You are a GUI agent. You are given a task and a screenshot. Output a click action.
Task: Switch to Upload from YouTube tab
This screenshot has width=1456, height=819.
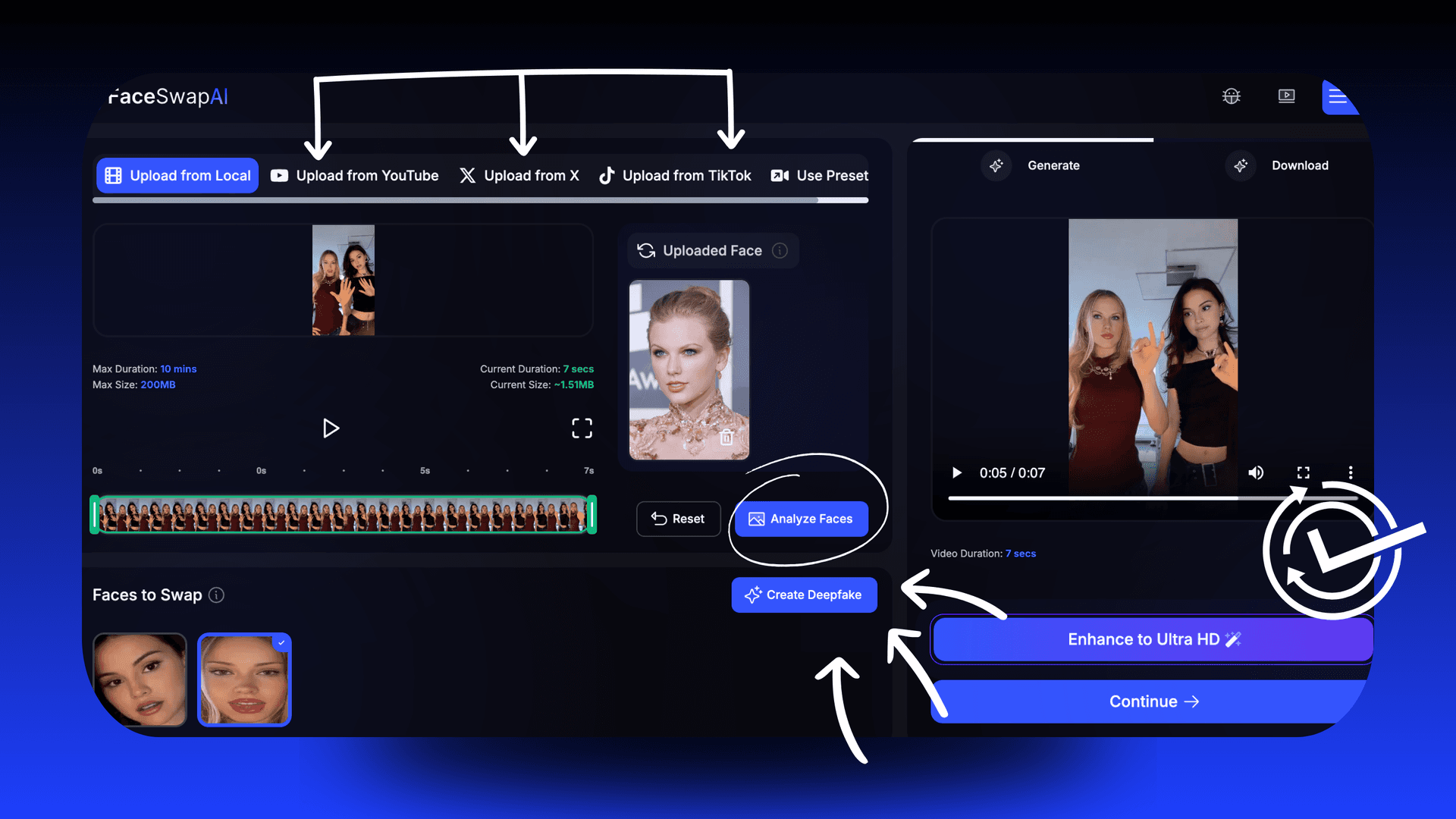[355, 175]
